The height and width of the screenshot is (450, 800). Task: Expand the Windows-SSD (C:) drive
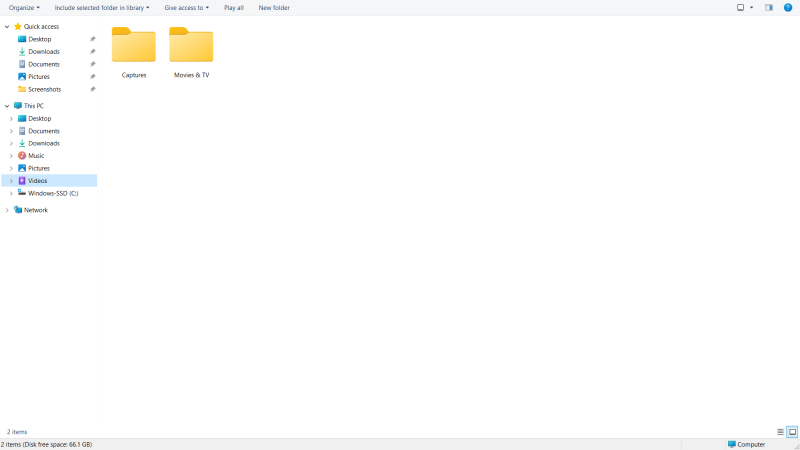click(11, 193)
